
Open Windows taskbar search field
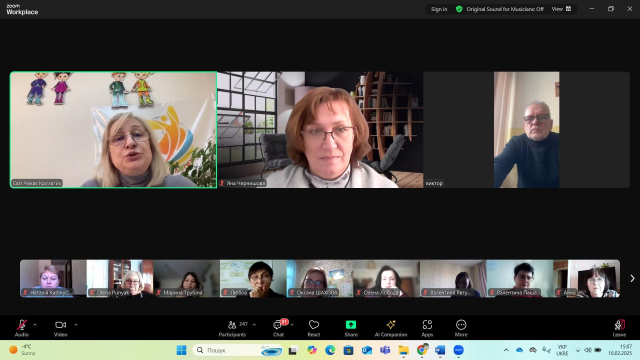(x=238, y=350)
